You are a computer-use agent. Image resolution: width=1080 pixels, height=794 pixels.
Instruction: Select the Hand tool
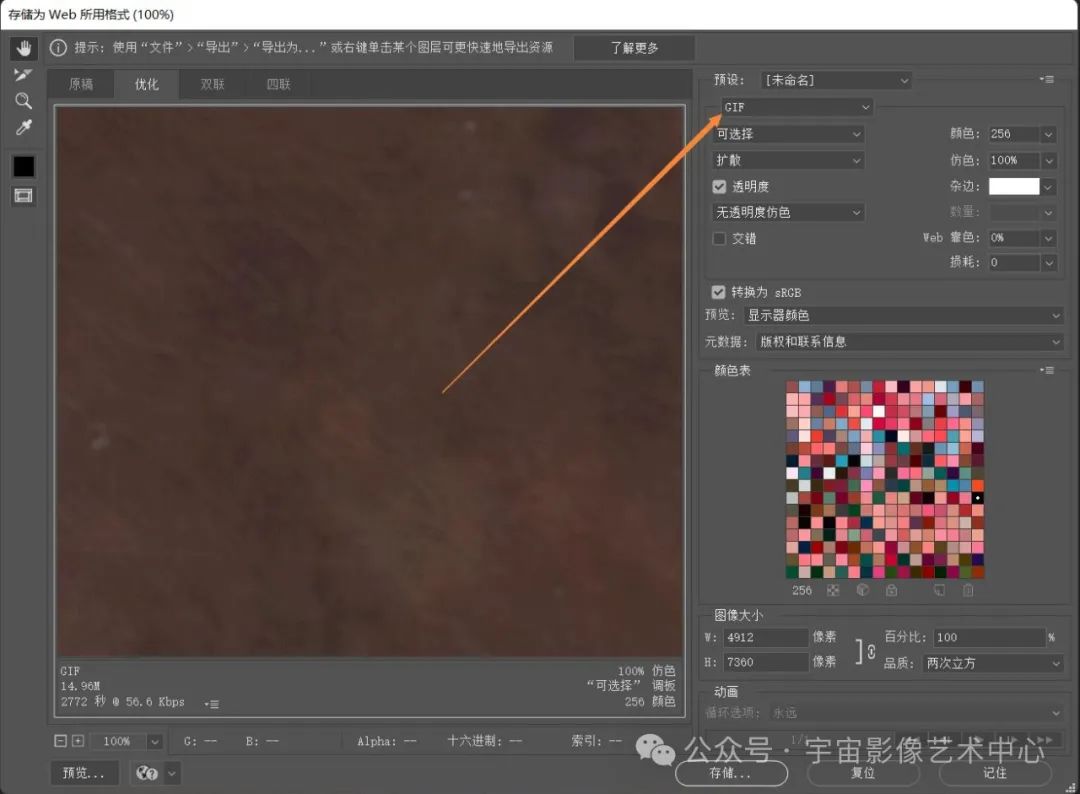[23, 48]
